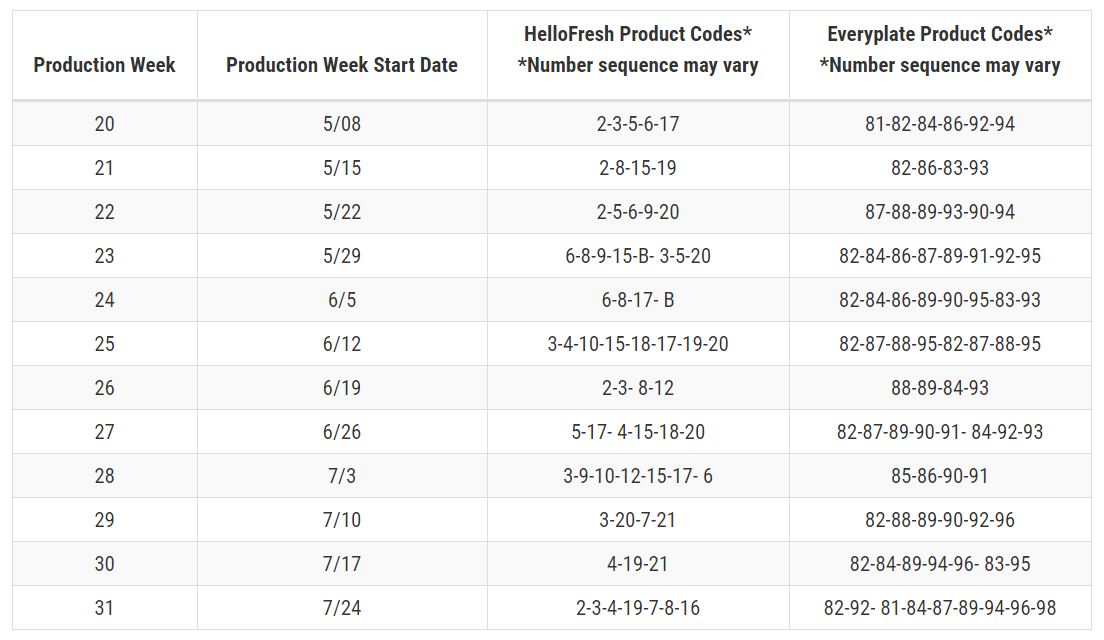Click the Production Week Start Date header
1104x640 pixels.
click(x=342, y=65)
